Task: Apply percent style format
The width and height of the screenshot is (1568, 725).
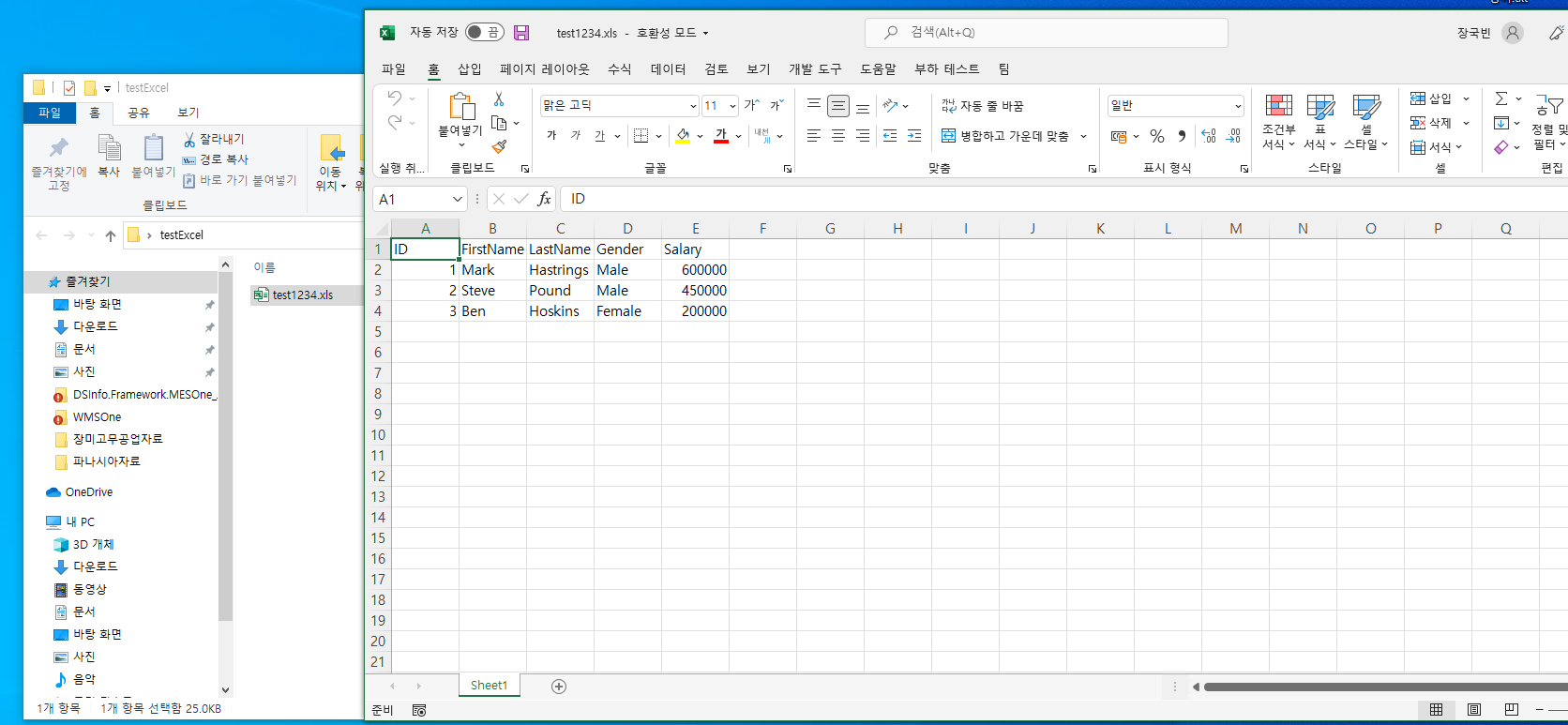Action: tap(1157, 136)
